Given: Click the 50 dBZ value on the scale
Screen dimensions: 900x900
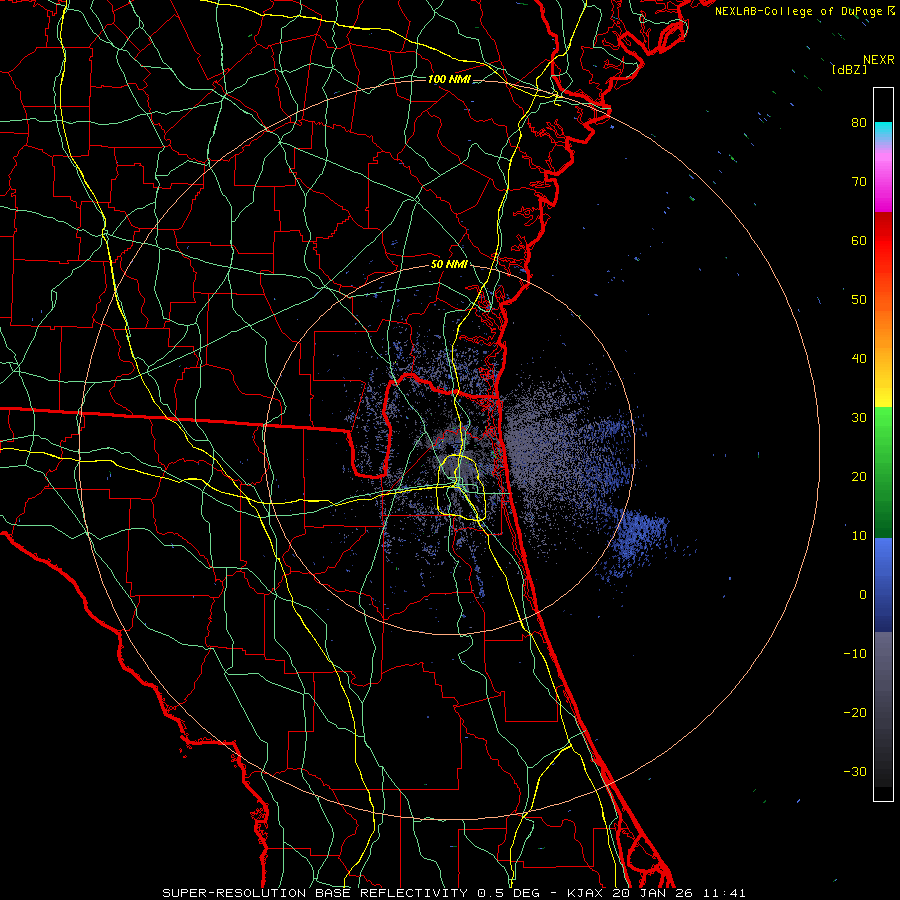Looking at the screenshot, I should pos(859,300).
